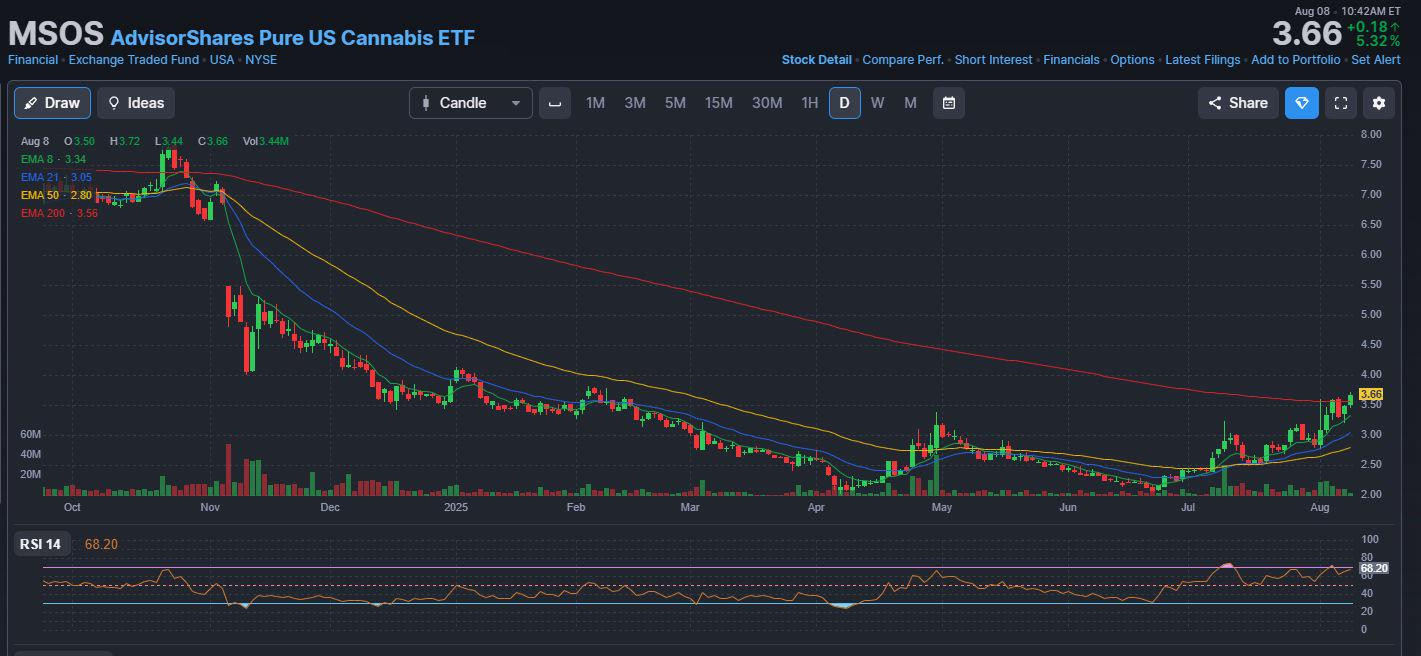The image size is (1421, 656).
Task: Click the pencil icon in the Draw button
Action: 31,103
